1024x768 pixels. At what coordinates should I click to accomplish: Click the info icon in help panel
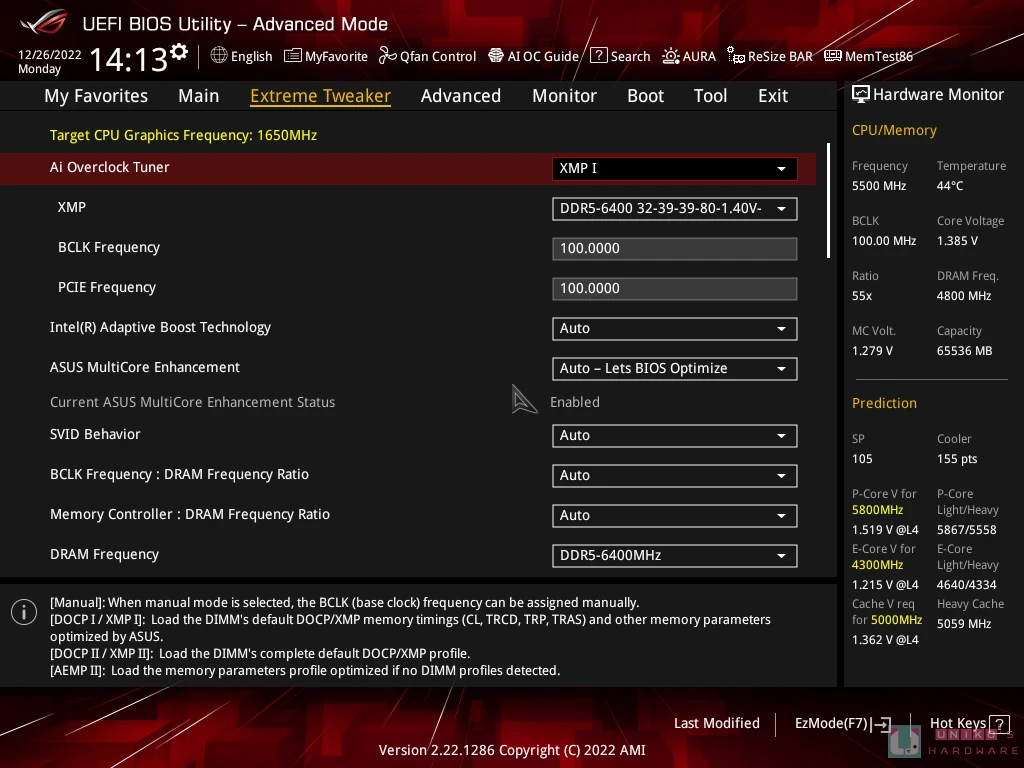pyautogui.click(x=24, y=612)
